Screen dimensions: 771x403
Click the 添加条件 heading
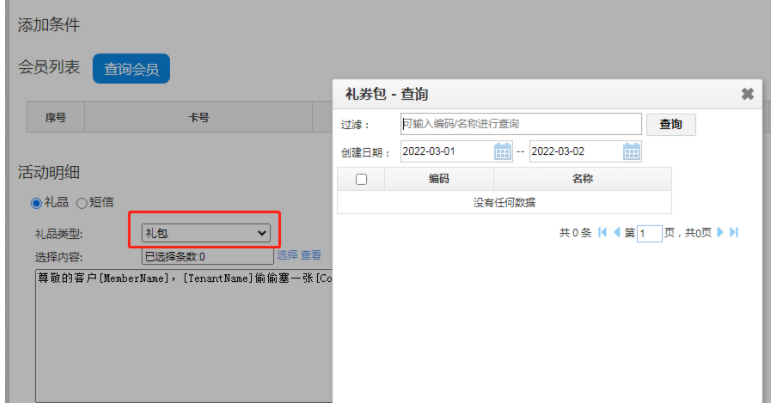pyautogui.click(x=49, y=25)
